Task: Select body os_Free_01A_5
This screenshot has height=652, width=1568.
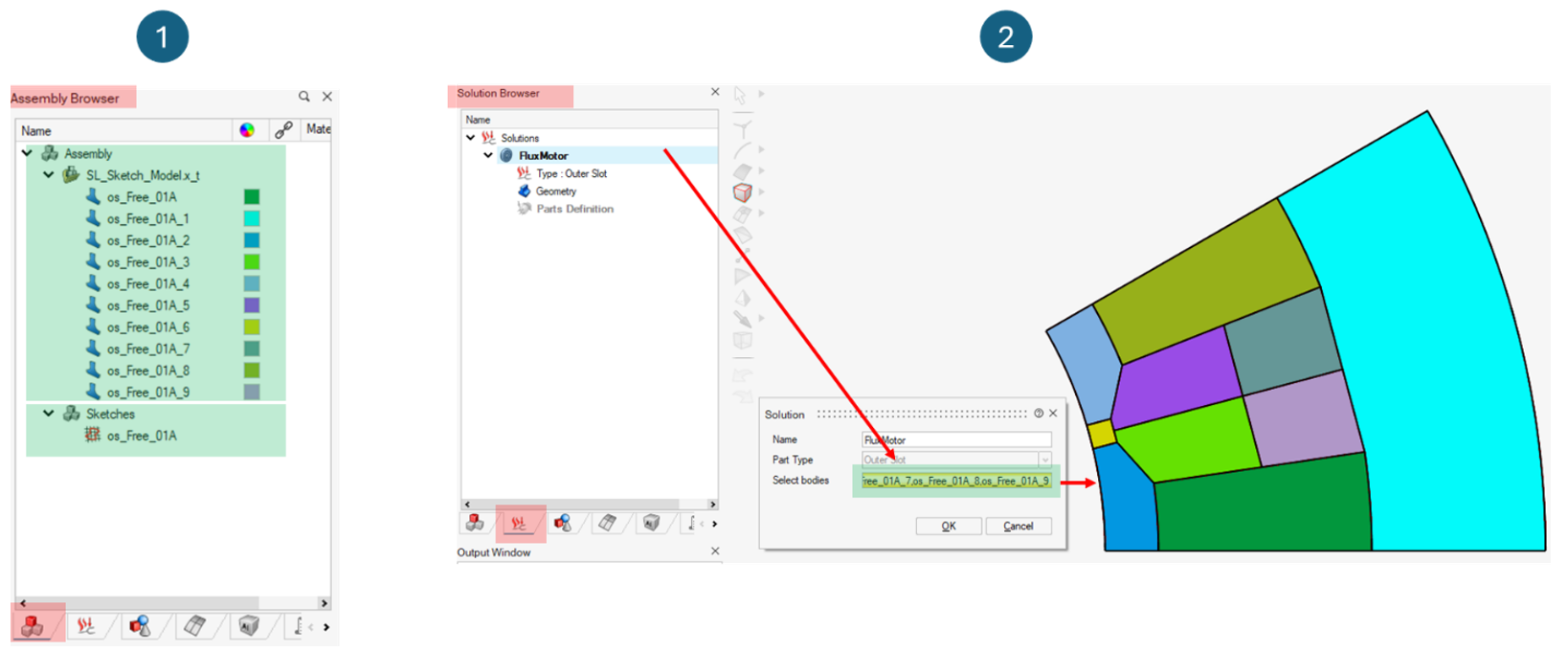Action: pyautogui.click(x=147, y=306)
